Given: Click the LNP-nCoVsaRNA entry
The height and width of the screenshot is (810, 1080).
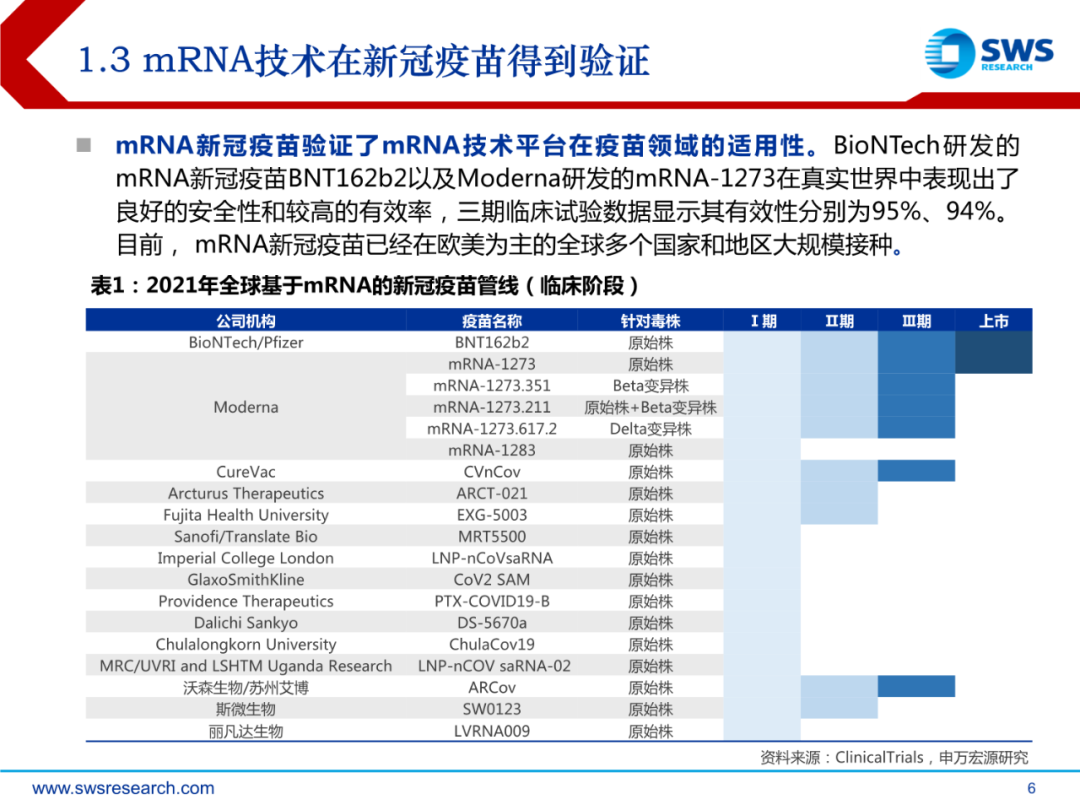Looking at the screenshot, I should (x=492, y=558).
